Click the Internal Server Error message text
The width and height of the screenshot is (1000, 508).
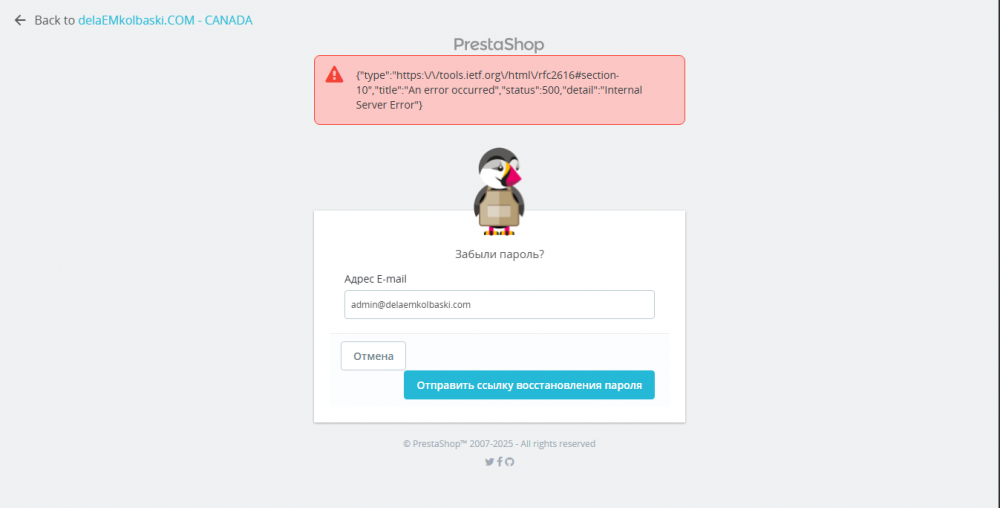pos(500,97)
